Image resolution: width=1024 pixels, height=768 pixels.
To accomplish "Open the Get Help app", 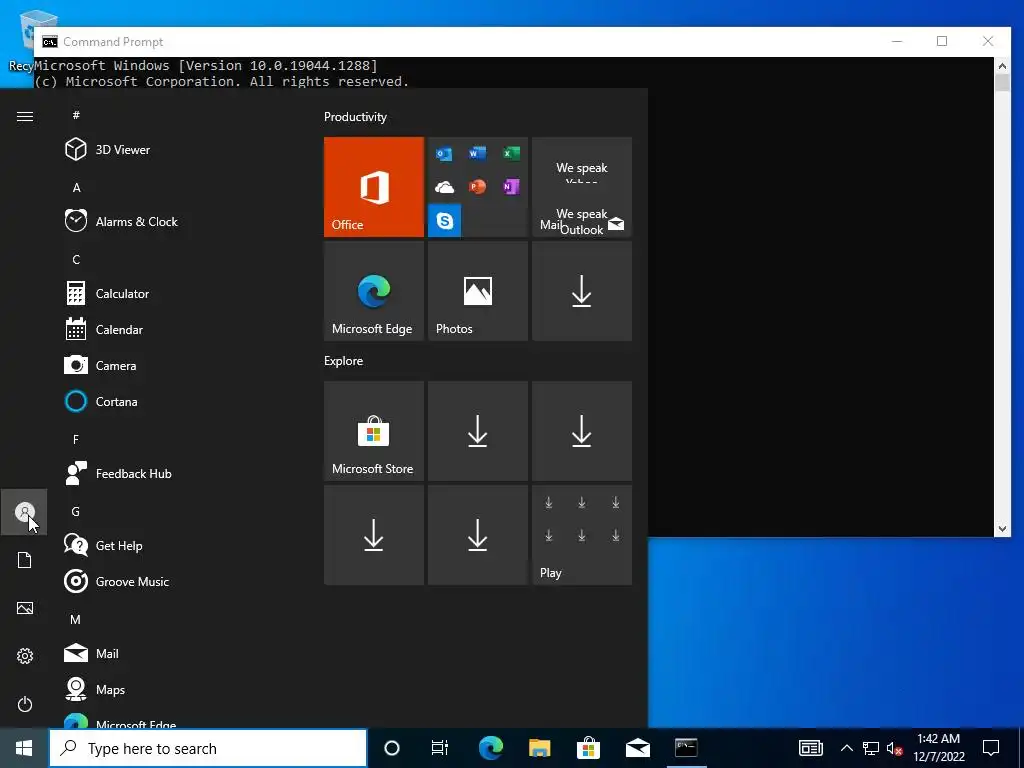I will pyautogui.click(x=176, y=545).
